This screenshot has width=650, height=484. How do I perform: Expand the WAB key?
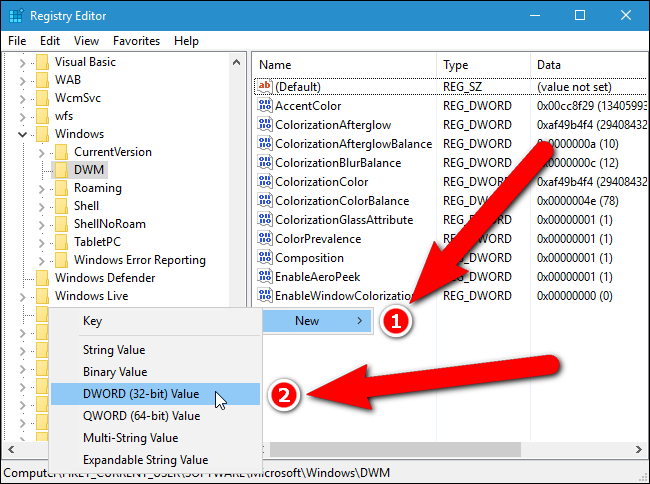[x=22, y=81]
